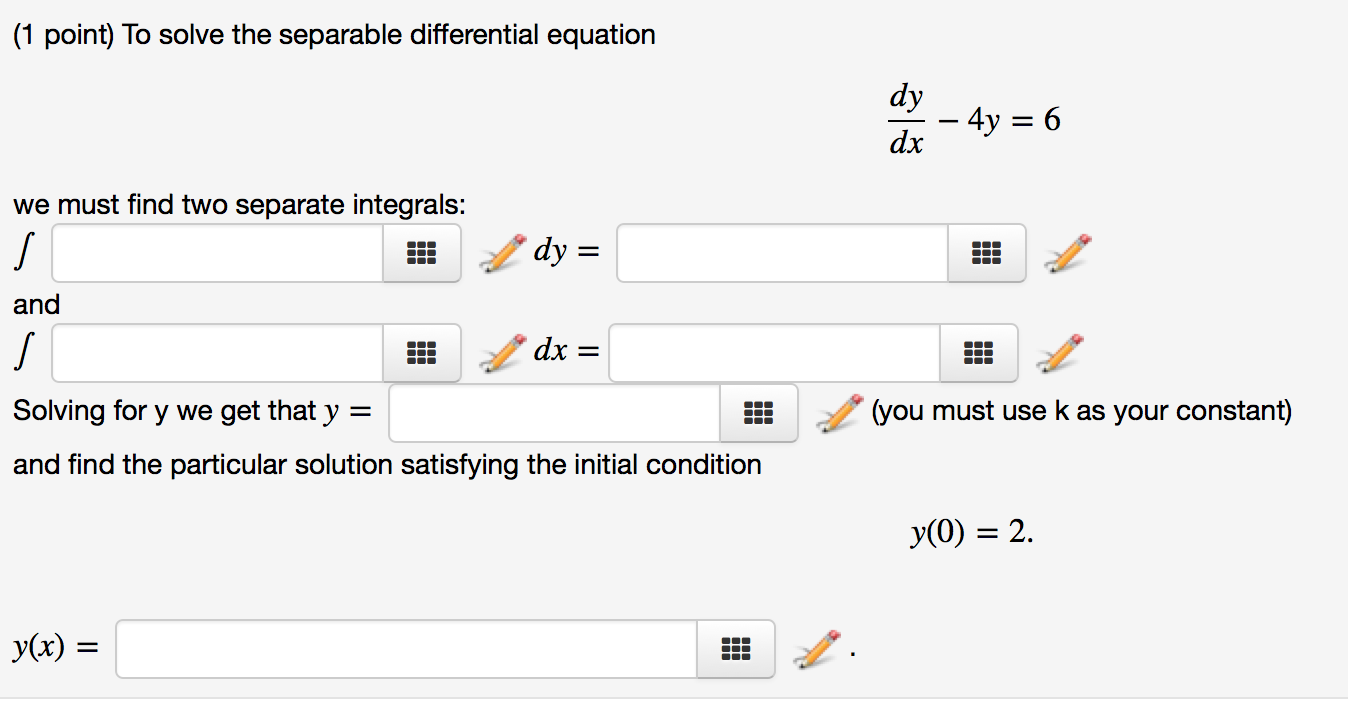Open the pencil editor after the second integral result
Screen dimensions: 1348x706
pos(1058,353)
